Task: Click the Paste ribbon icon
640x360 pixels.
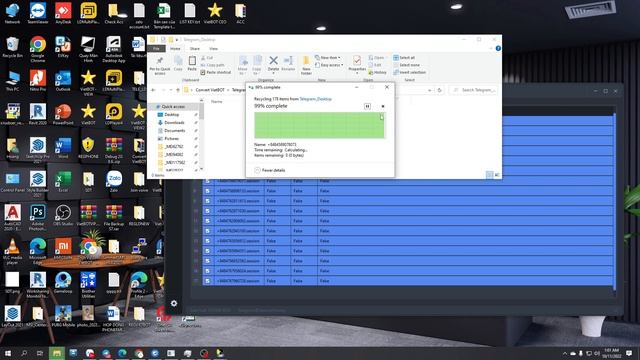Action: tap(192, 64)
